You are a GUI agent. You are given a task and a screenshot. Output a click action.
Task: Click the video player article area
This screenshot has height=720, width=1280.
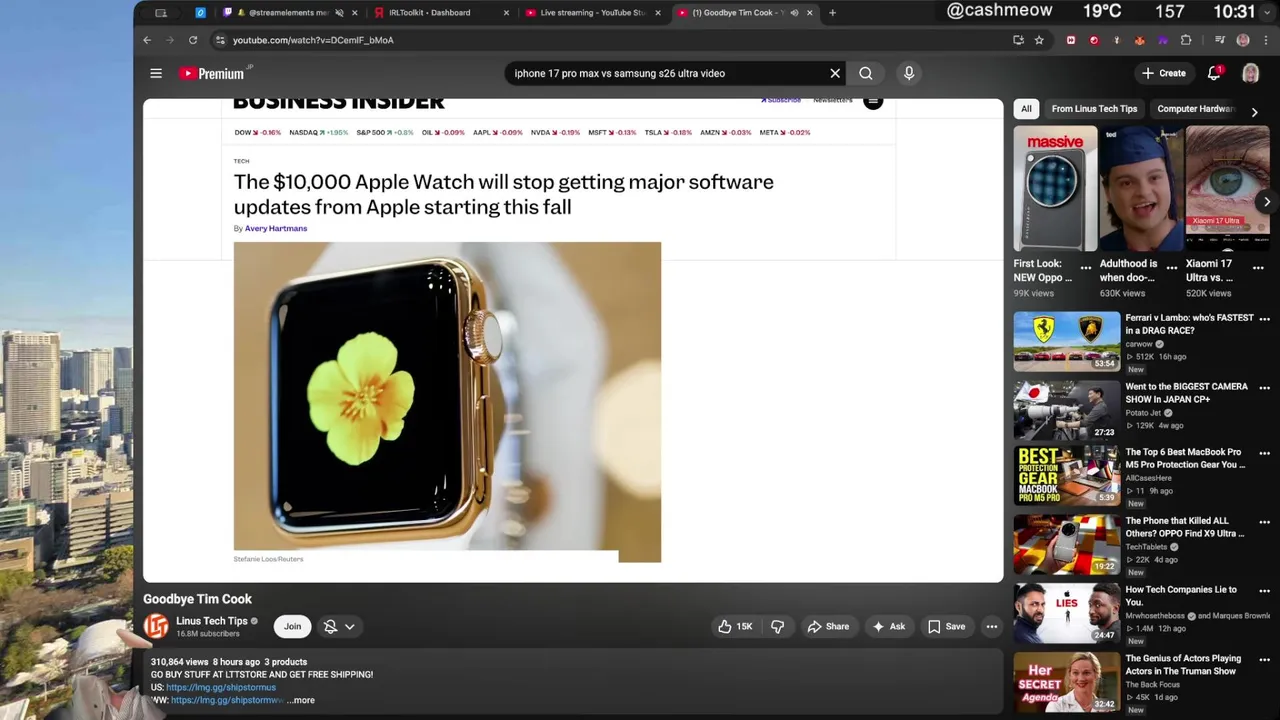pos(573,340)
